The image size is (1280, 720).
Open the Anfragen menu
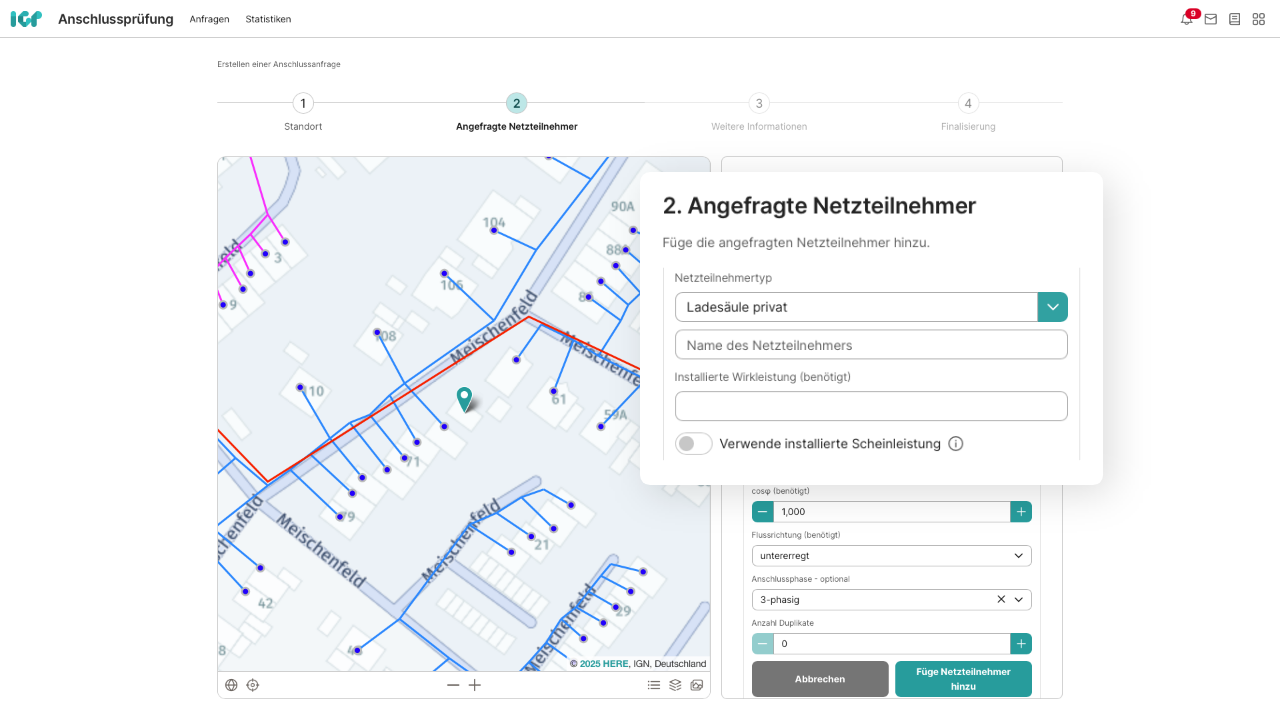point(209,19)
